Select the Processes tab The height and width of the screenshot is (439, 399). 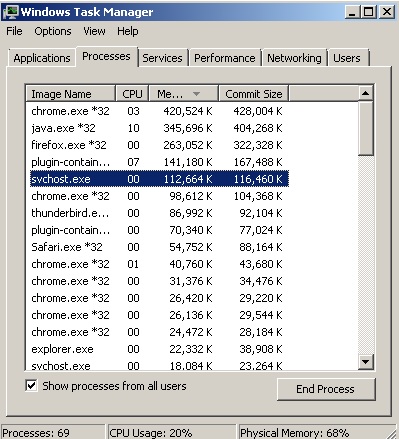[106, 56]
